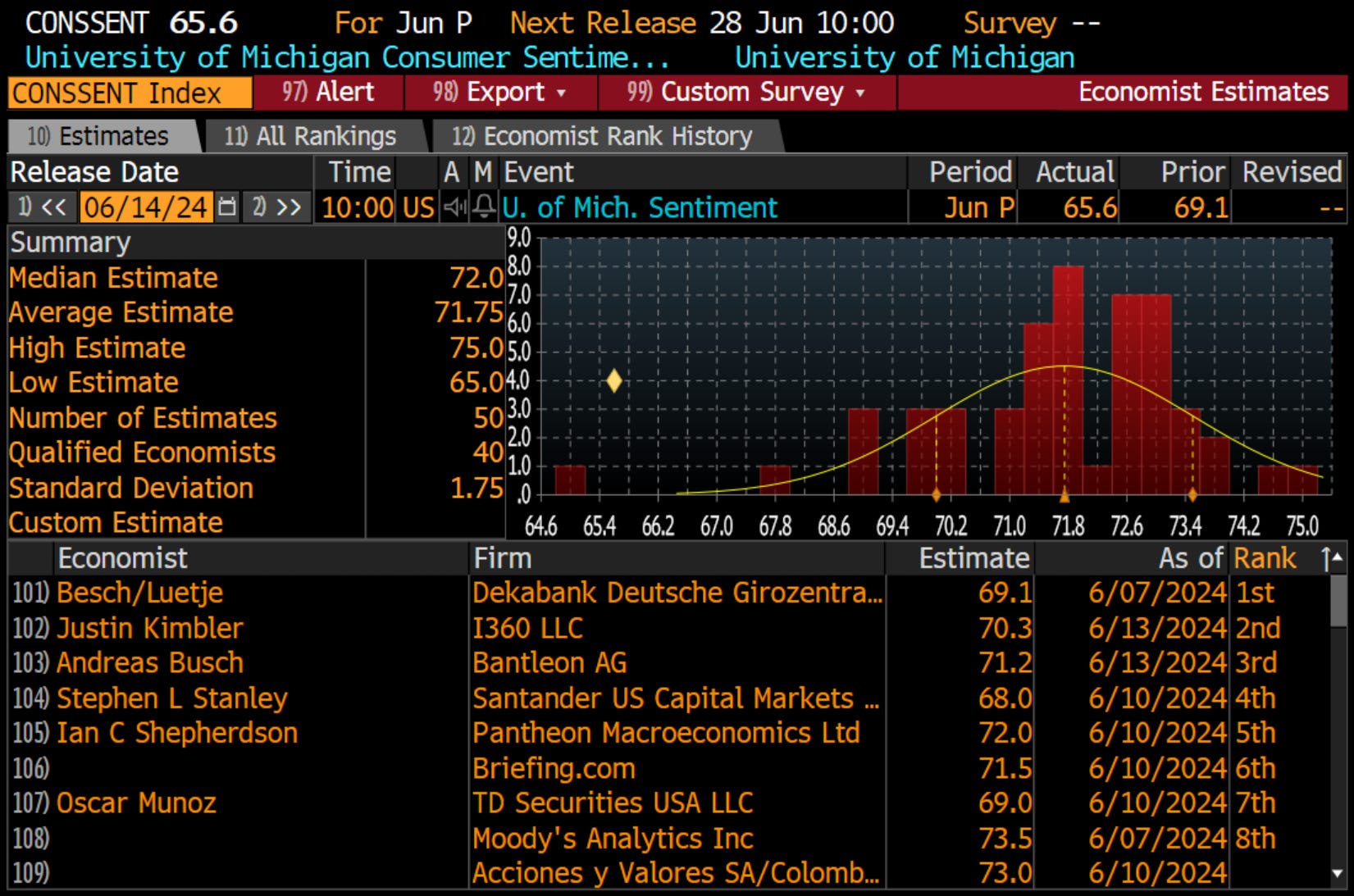
Task: Click the Standard Deviation row
Action: (256, 488)
